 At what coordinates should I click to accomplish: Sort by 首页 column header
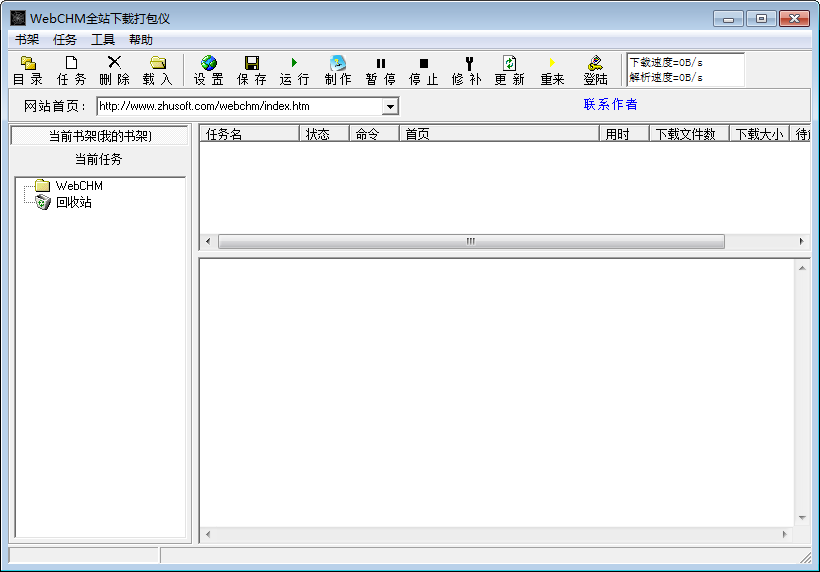(x=499, y=134)
